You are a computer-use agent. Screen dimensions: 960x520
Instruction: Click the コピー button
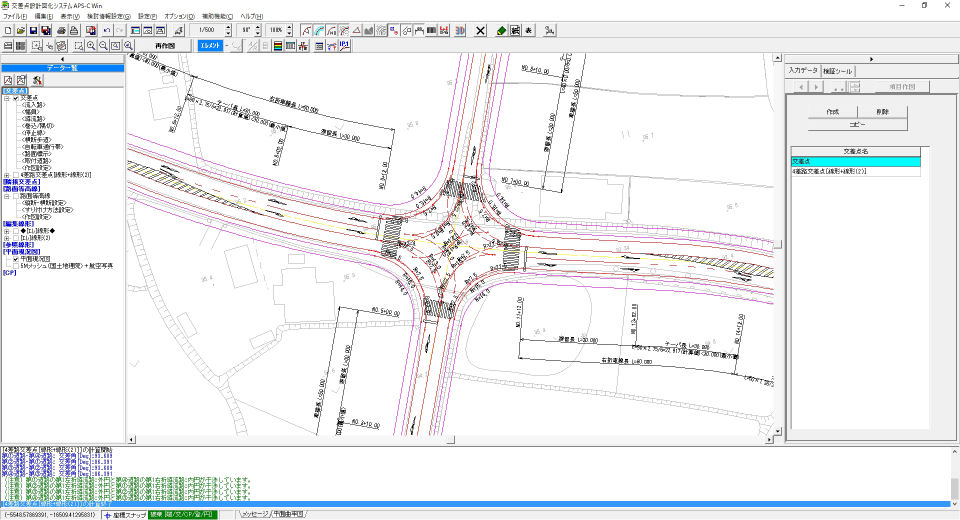[x=857, y=124]
